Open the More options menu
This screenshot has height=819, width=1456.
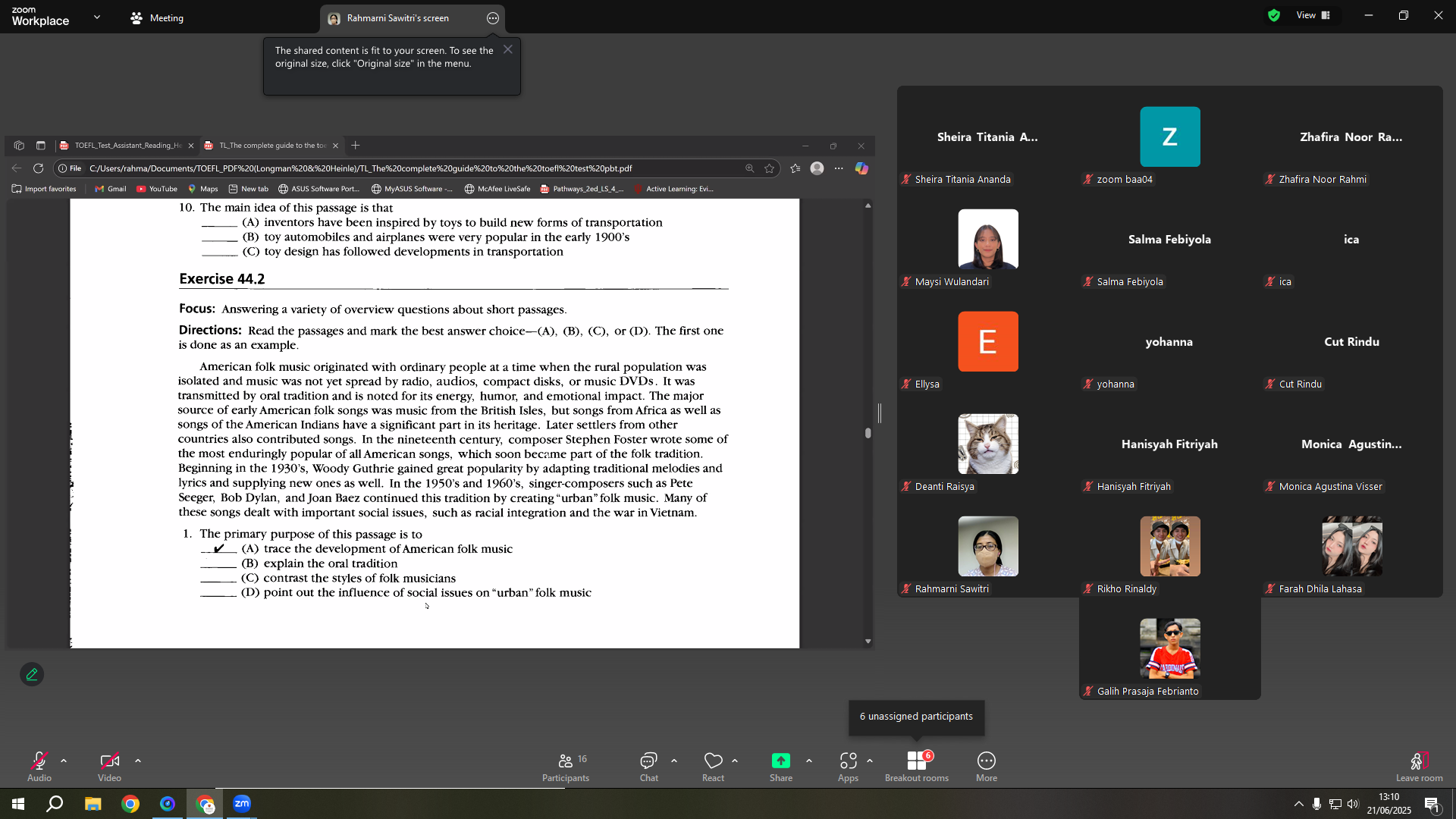pos(987,766)
